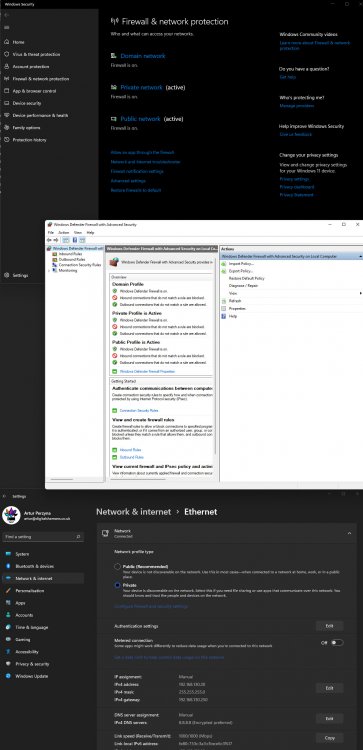Click the hamburger menu in Windows Security
Image resolution: width=363 pixels, height=750 pixels.
[x=6, y=28]
